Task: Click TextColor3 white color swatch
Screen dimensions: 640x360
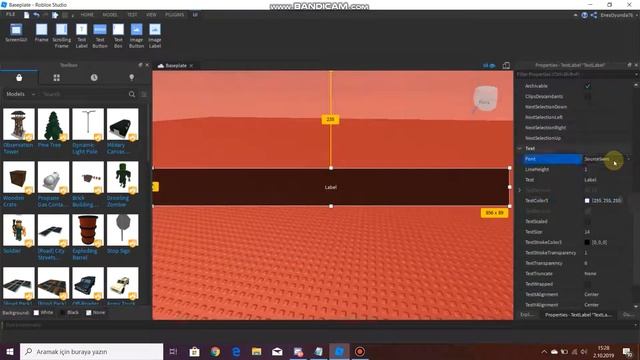Action: pos(587,201)
